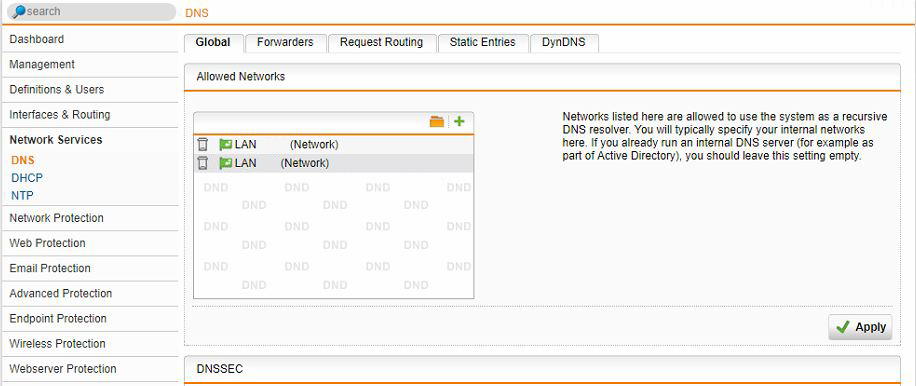Expand the Email Protection menu
This screenshot has width=916, height=386.
(x=89, y=269)
